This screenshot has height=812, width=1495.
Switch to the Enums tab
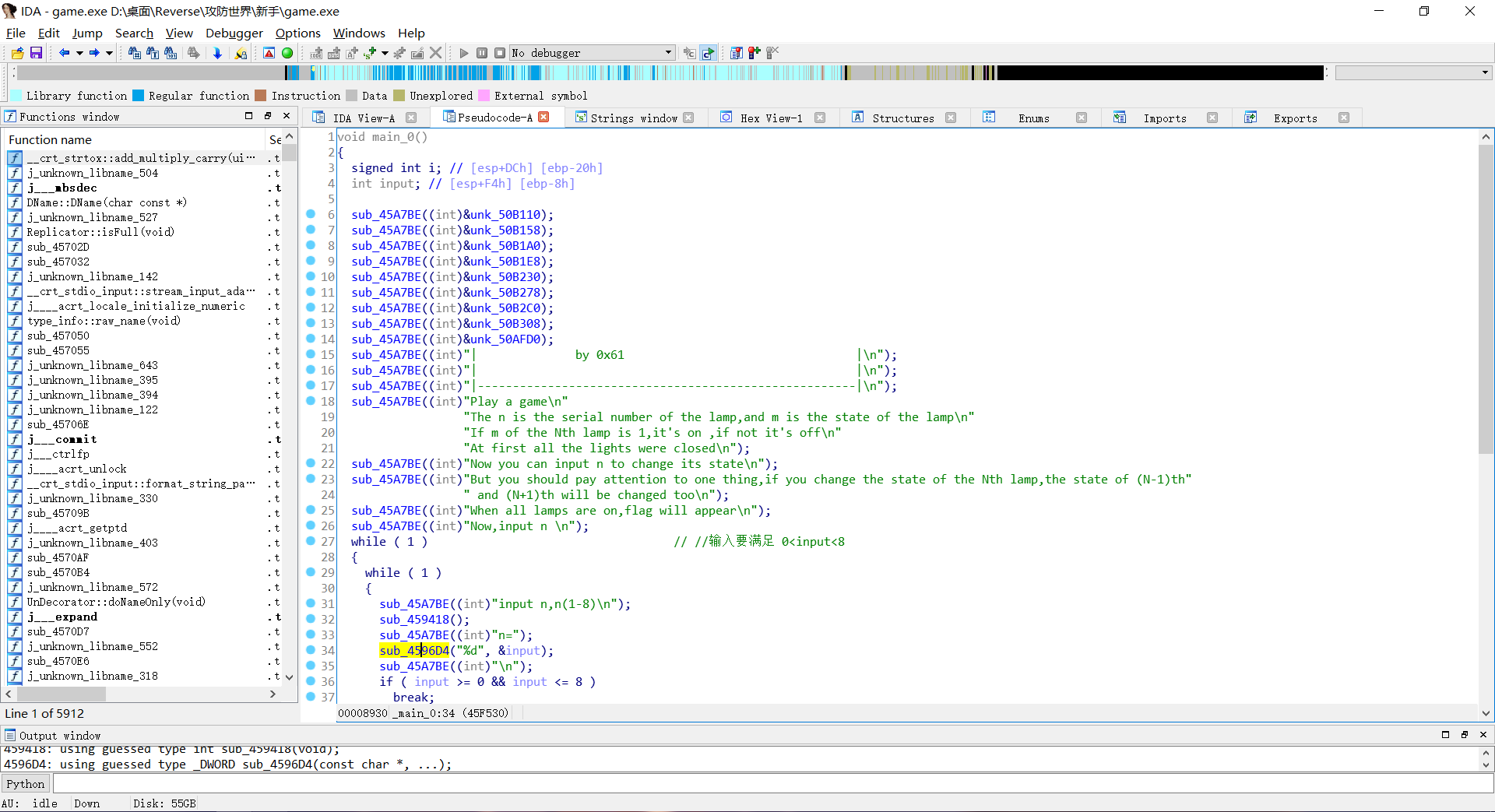click(1033, 118)
